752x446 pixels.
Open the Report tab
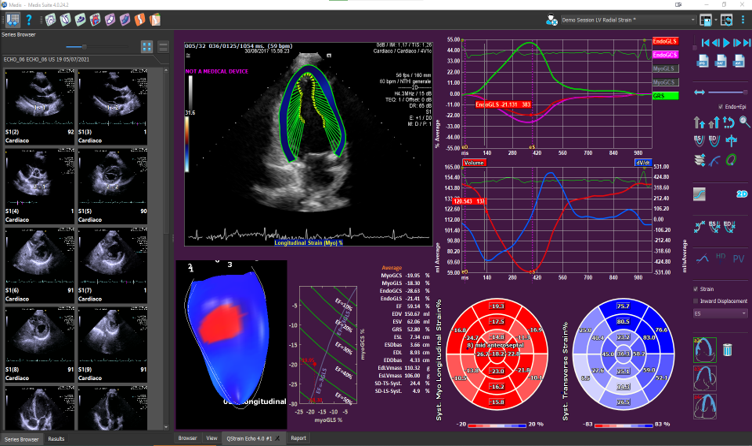(x=298, y=438)
